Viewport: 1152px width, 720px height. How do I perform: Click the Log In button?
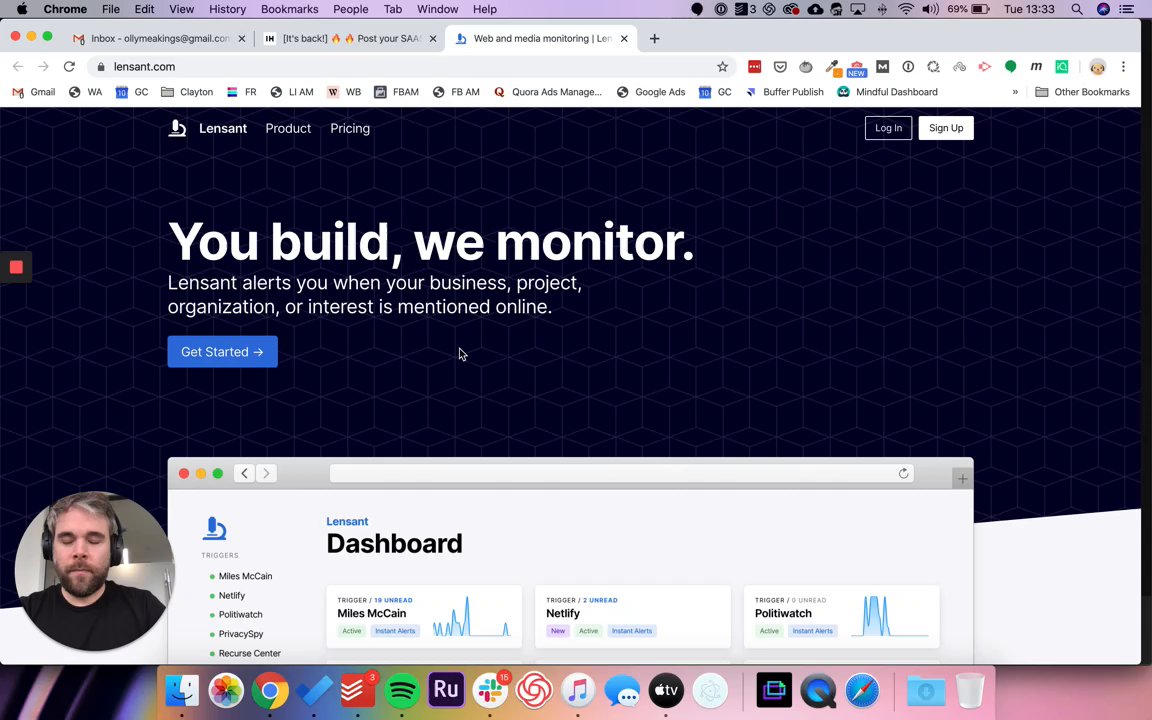click(x=888, y=128)
